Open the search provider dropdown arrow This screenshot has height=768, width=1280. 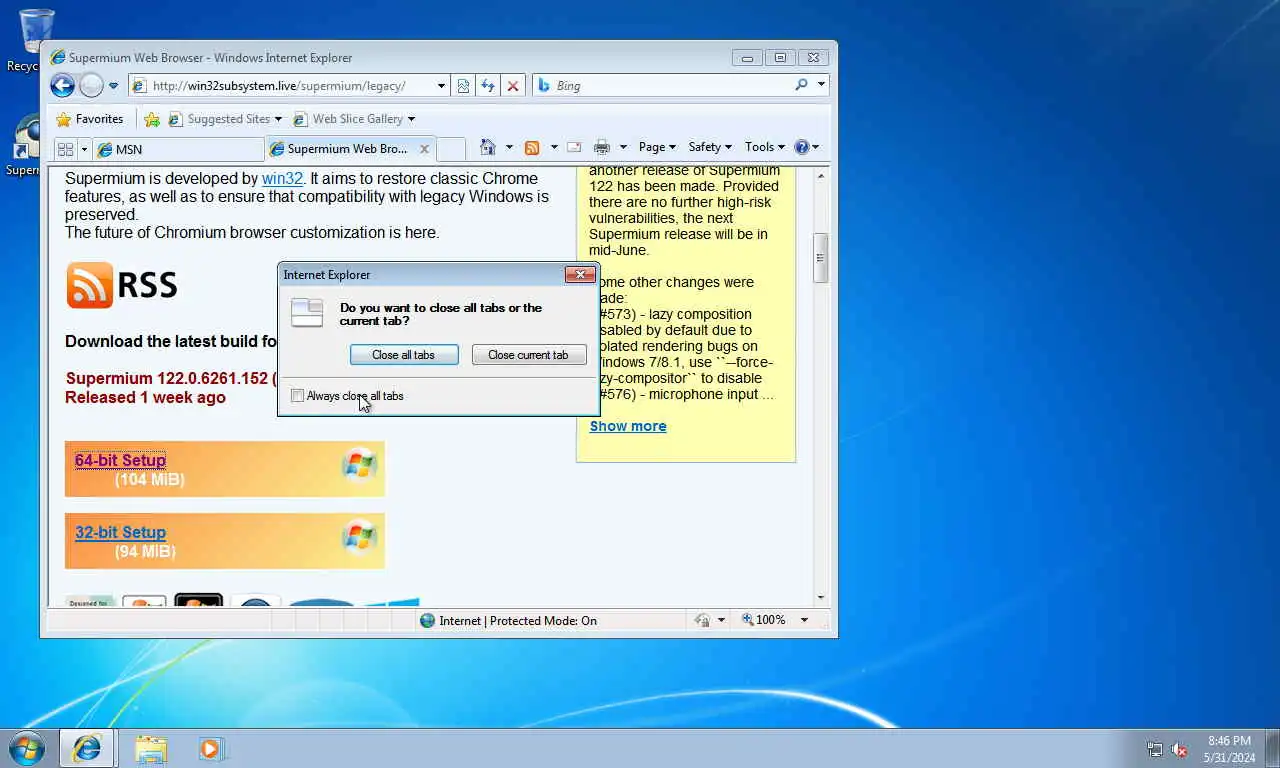[821, 86]
